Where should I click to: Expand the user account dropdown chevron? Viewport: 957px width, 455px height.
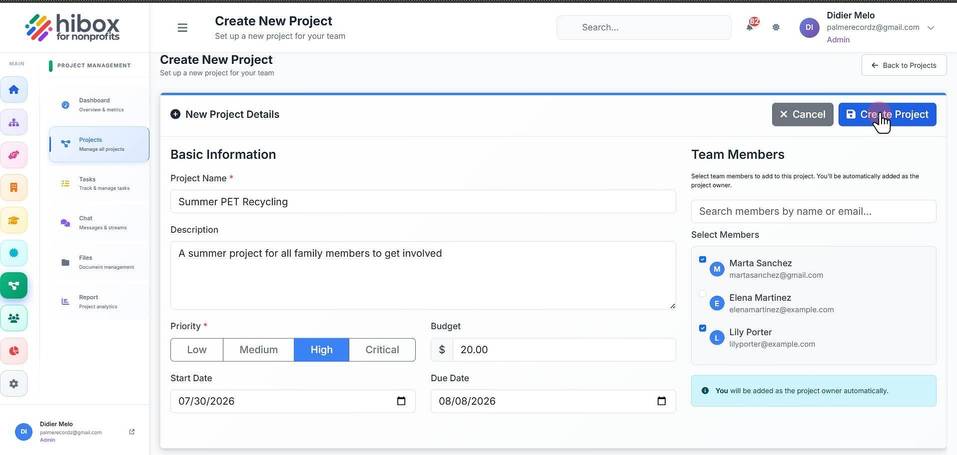tap(931, 28)
